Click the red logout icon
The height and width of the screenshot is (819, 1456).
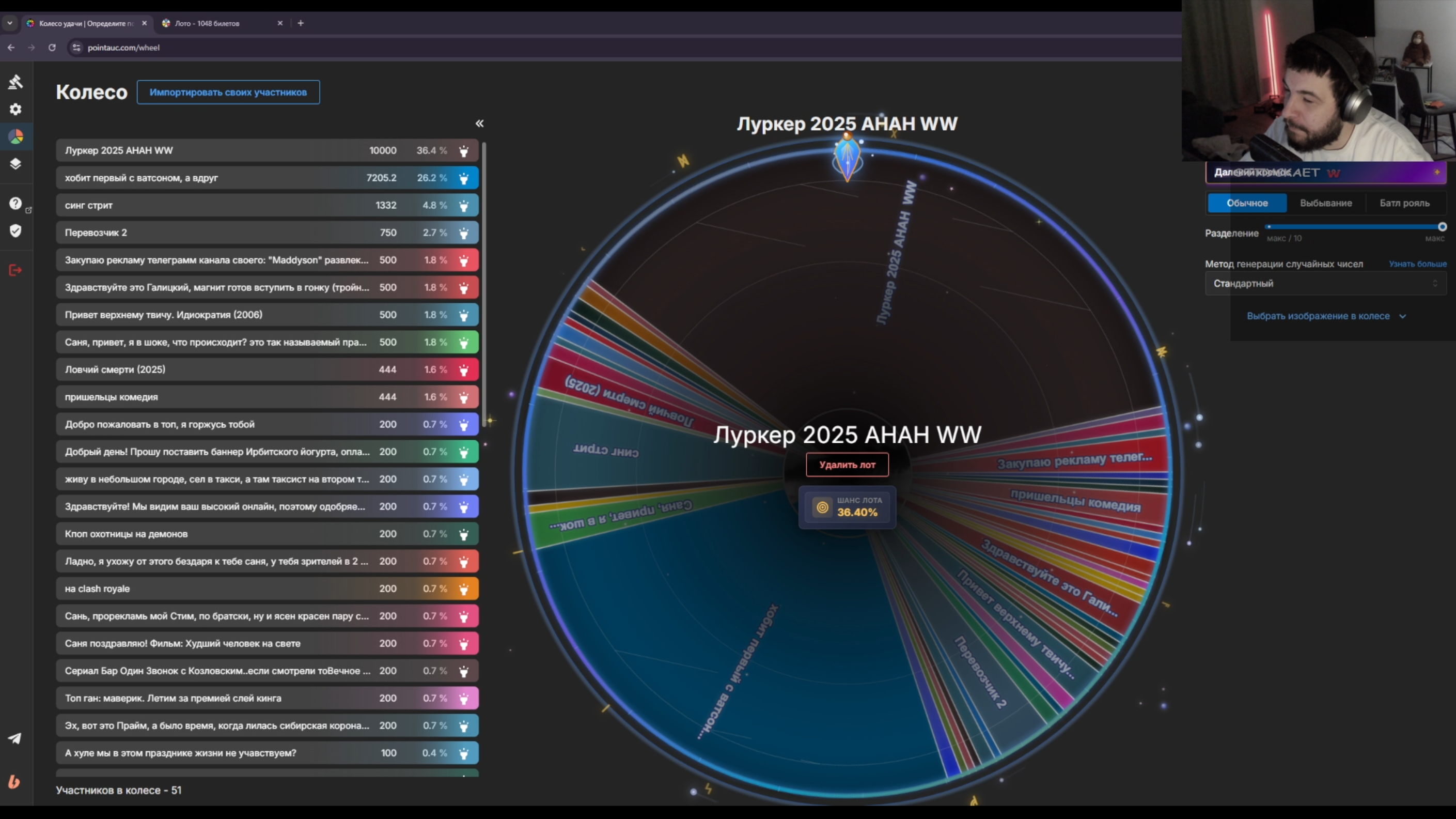tap(15, 270)
